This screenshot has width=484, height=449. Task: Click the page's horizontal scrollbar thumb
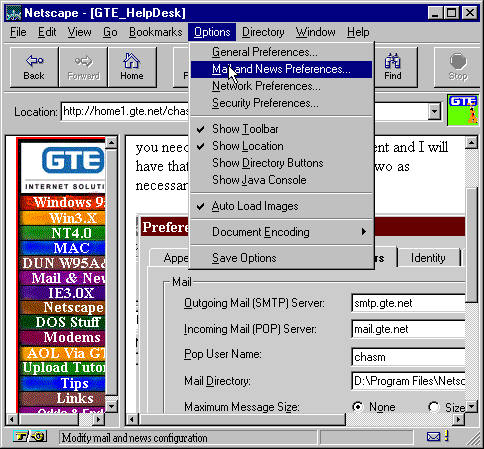coord(242,419)
